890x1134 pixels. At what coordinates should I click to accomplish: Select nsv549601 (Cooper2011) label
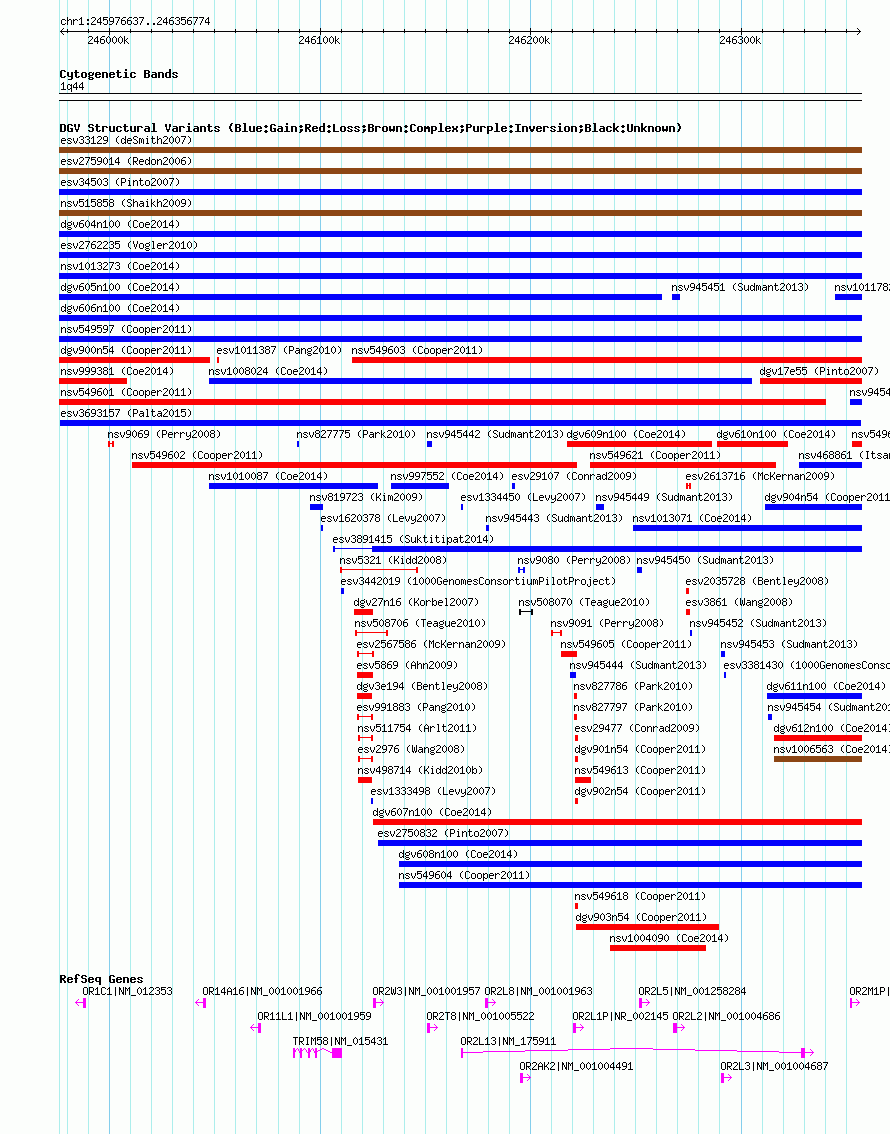tap(126, 392)
